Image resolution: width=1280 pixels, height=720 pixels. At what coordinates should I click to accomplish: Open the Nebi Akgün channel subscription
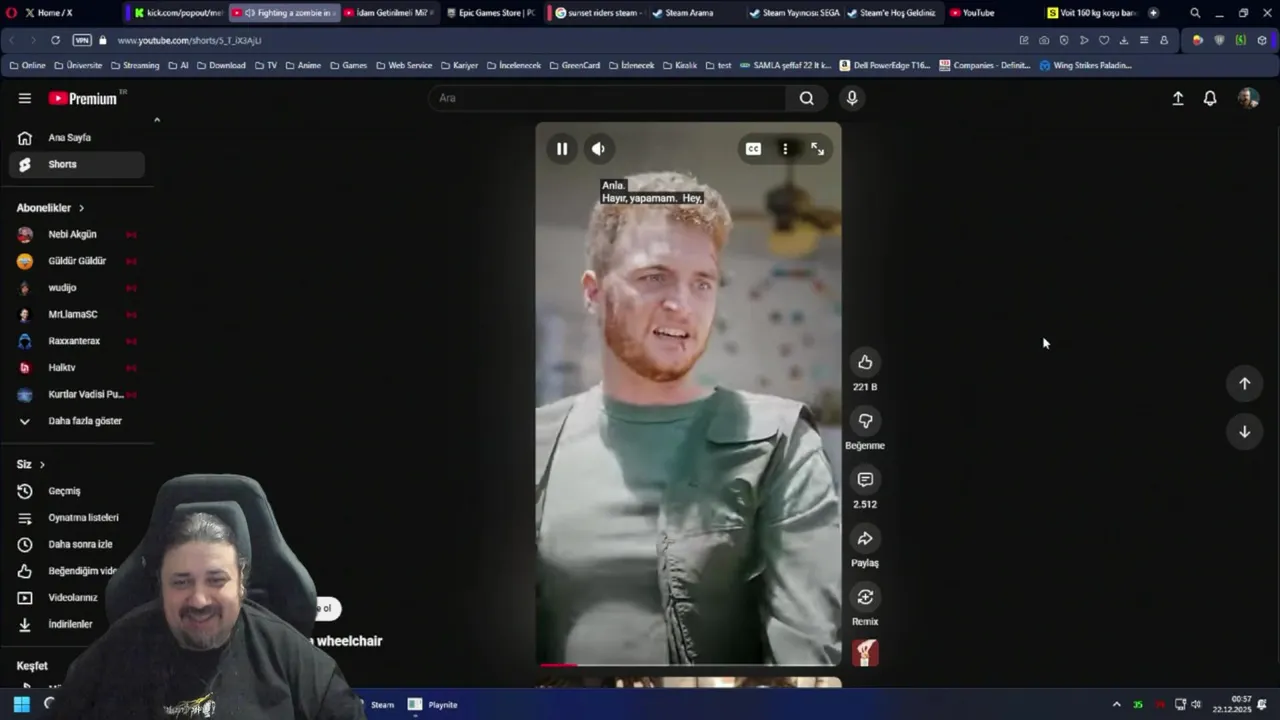76,234
